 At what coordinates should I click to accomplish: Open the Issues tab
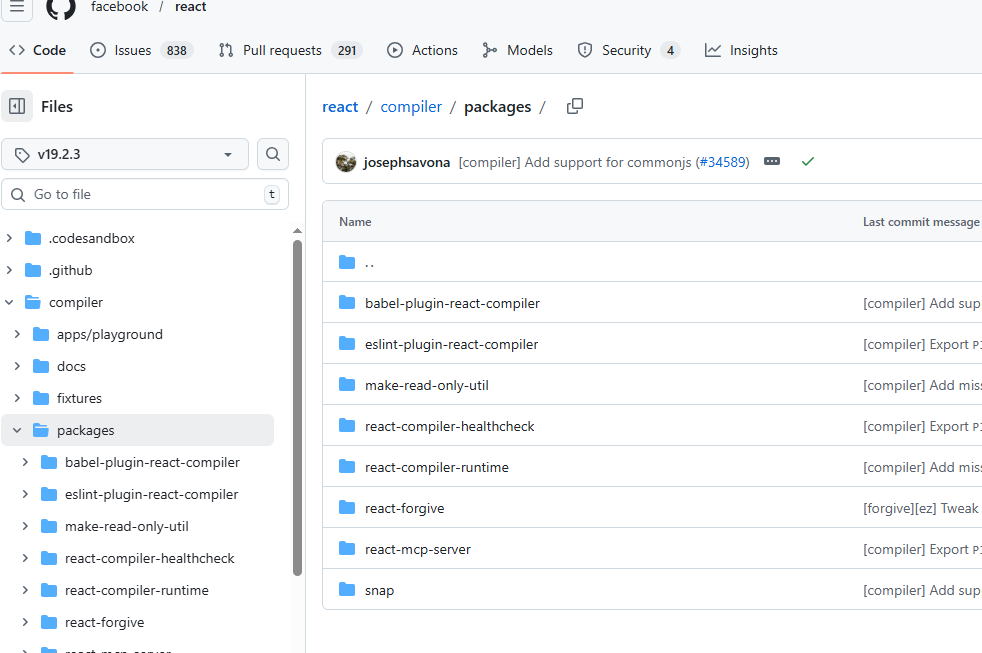tap(142, 50)
